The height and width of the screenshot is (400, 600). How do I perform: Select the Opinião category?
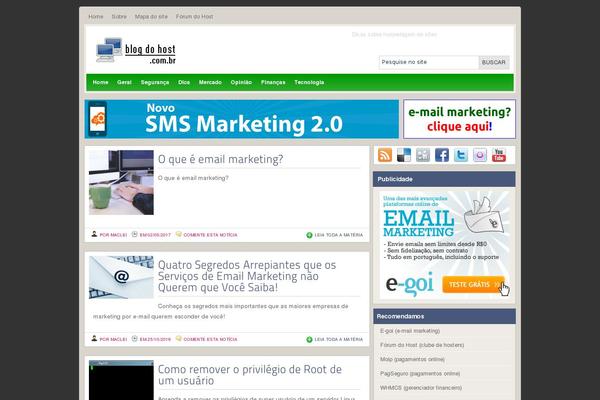coord(241,82)
